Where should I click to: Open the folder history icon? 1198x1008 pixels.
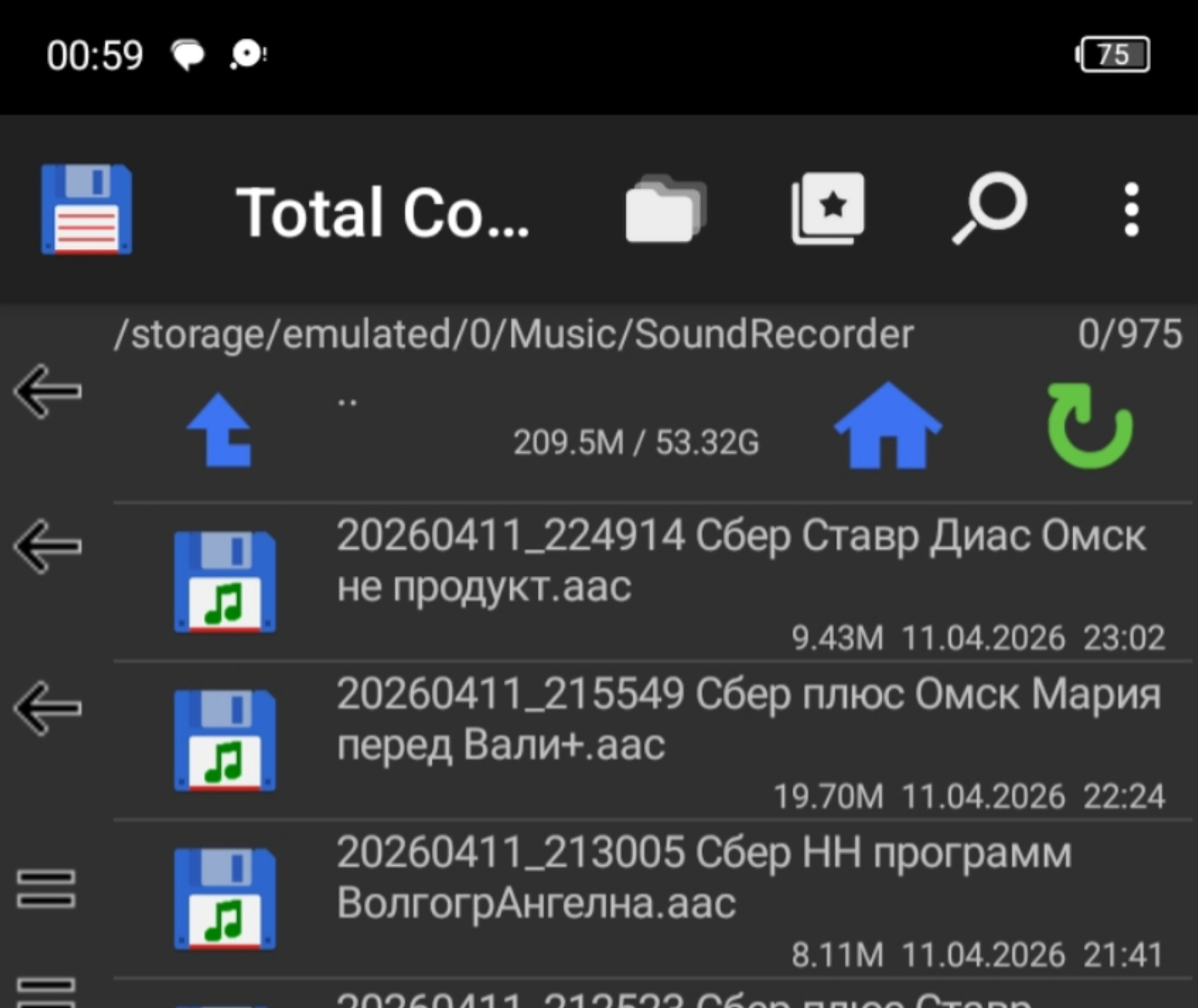665,210
